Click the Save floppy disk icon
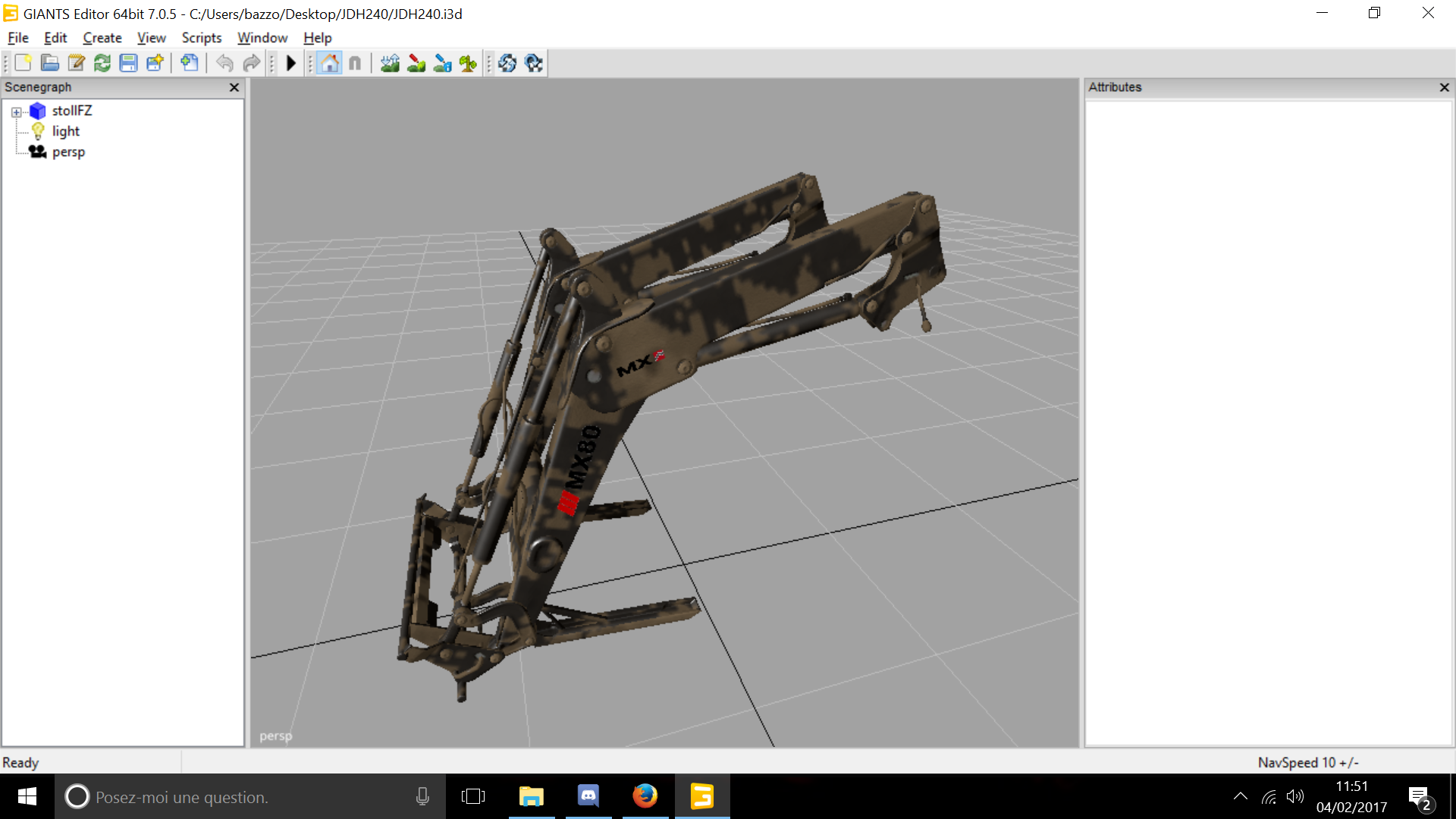1456x819 pixels. click(128, 63)
